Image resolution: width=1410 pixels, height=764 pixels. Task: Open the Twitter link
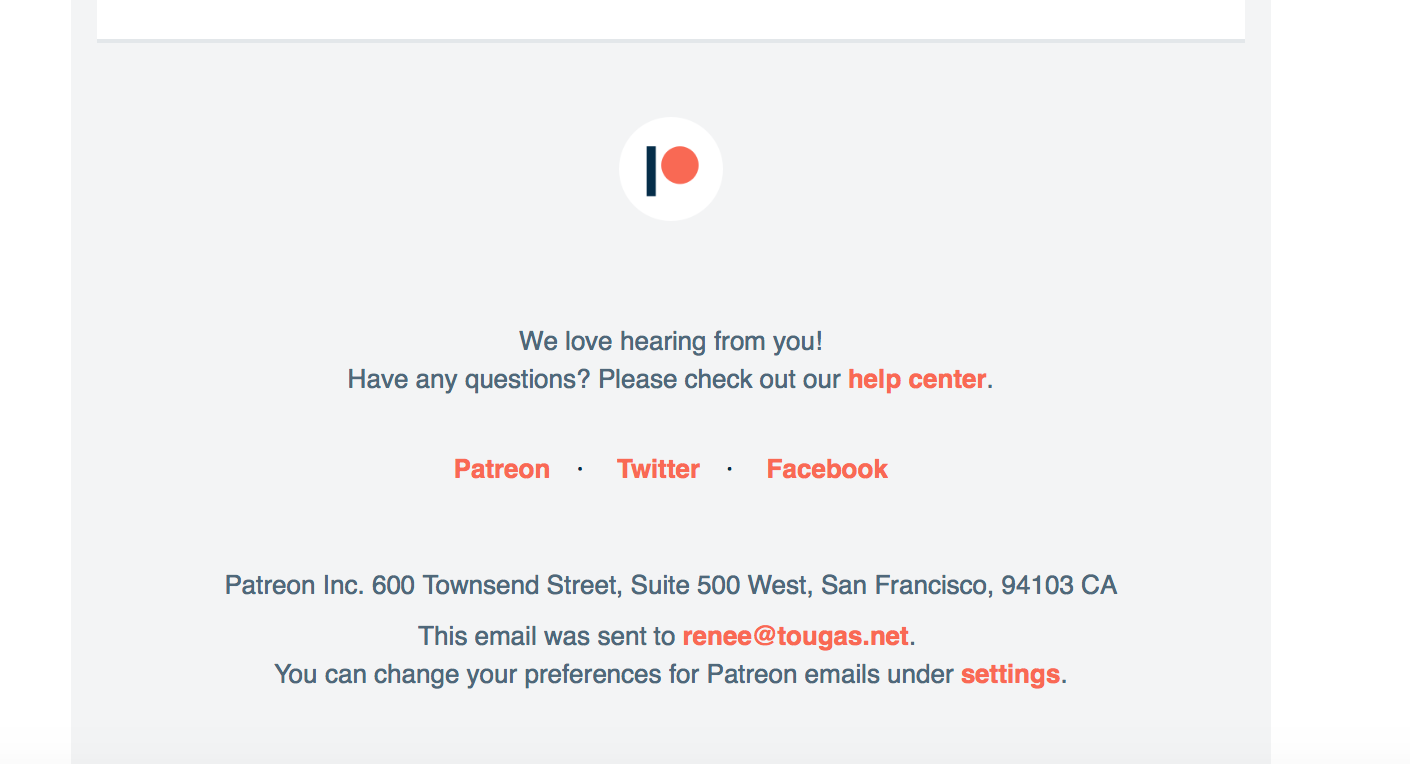(658, 469)
